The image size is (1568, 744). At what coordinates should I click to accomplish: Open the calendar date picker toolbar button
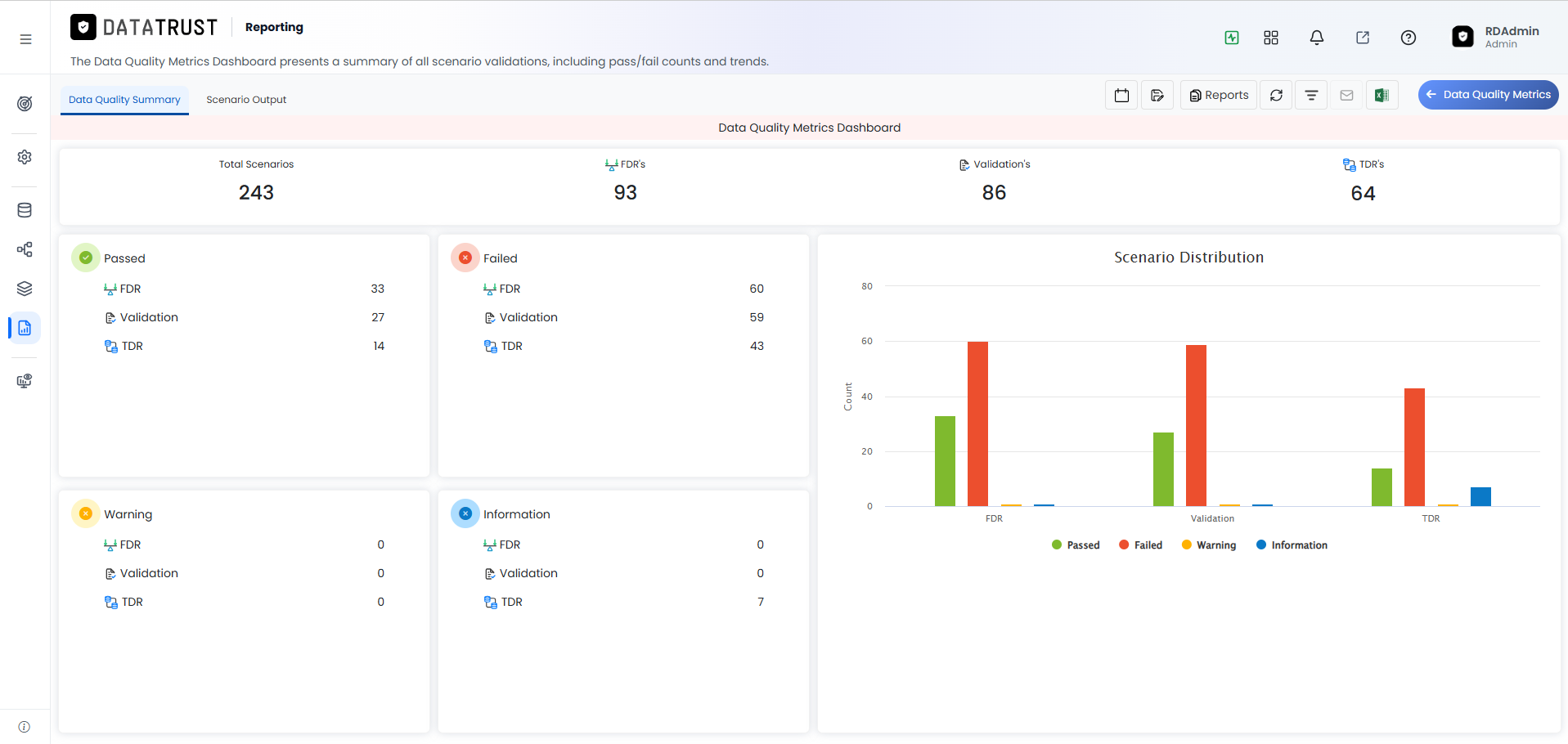1121,95
